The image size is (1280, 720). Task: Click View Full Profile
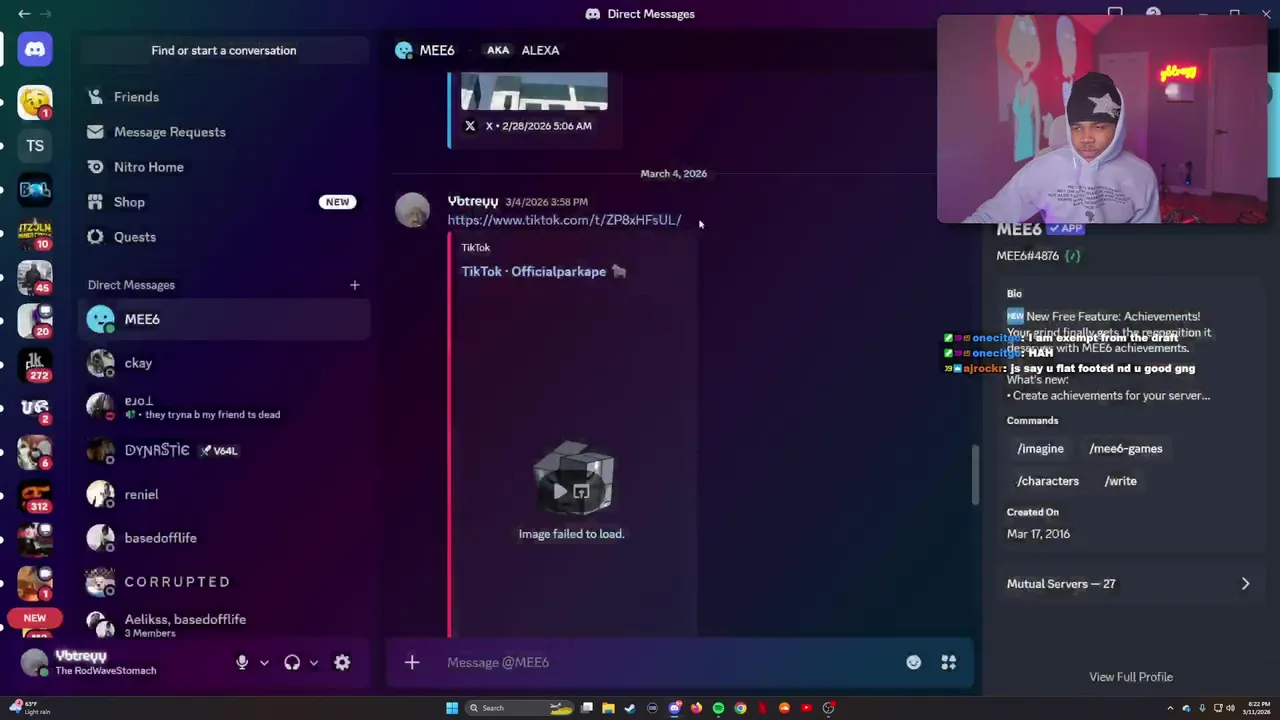click(x=1131, y=677)
